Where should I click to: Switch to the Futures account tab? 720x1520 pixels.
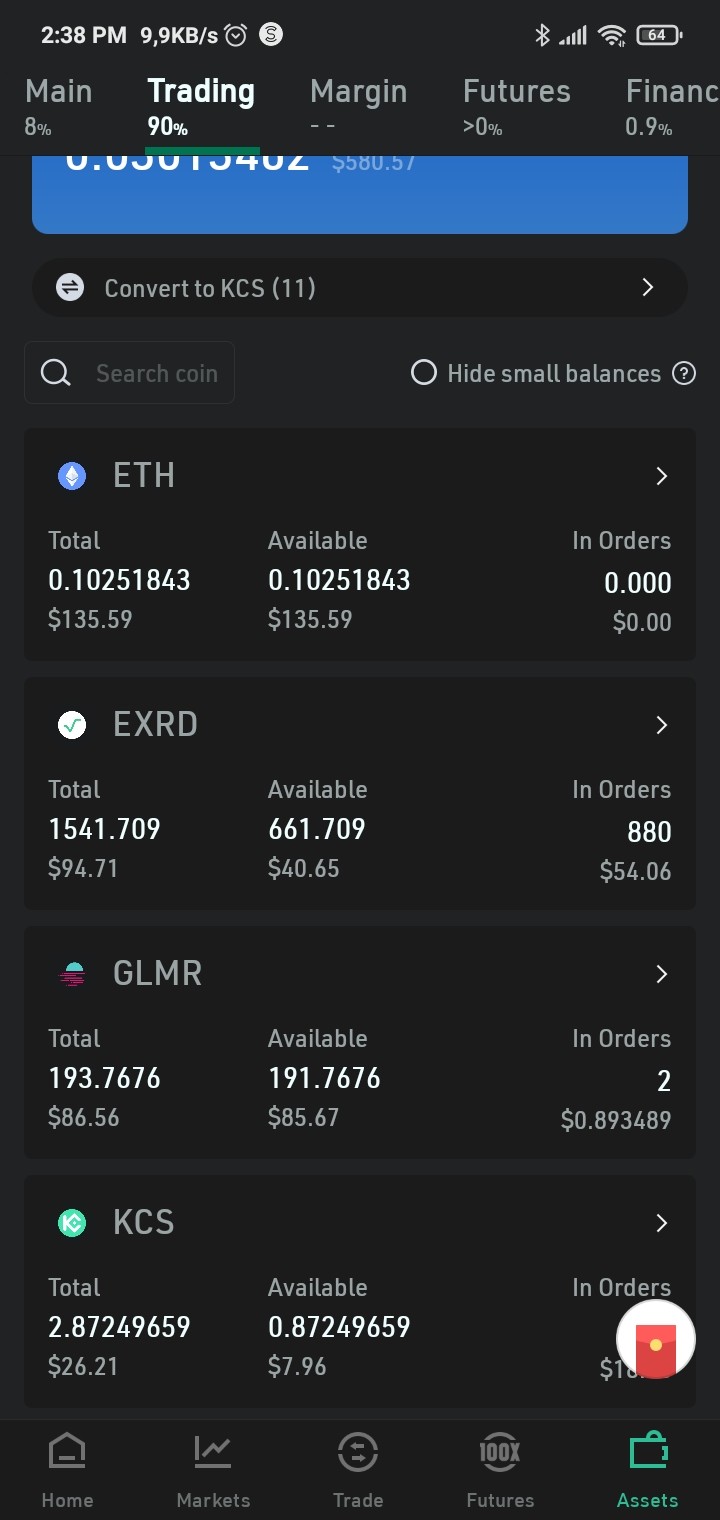[516, 105]
